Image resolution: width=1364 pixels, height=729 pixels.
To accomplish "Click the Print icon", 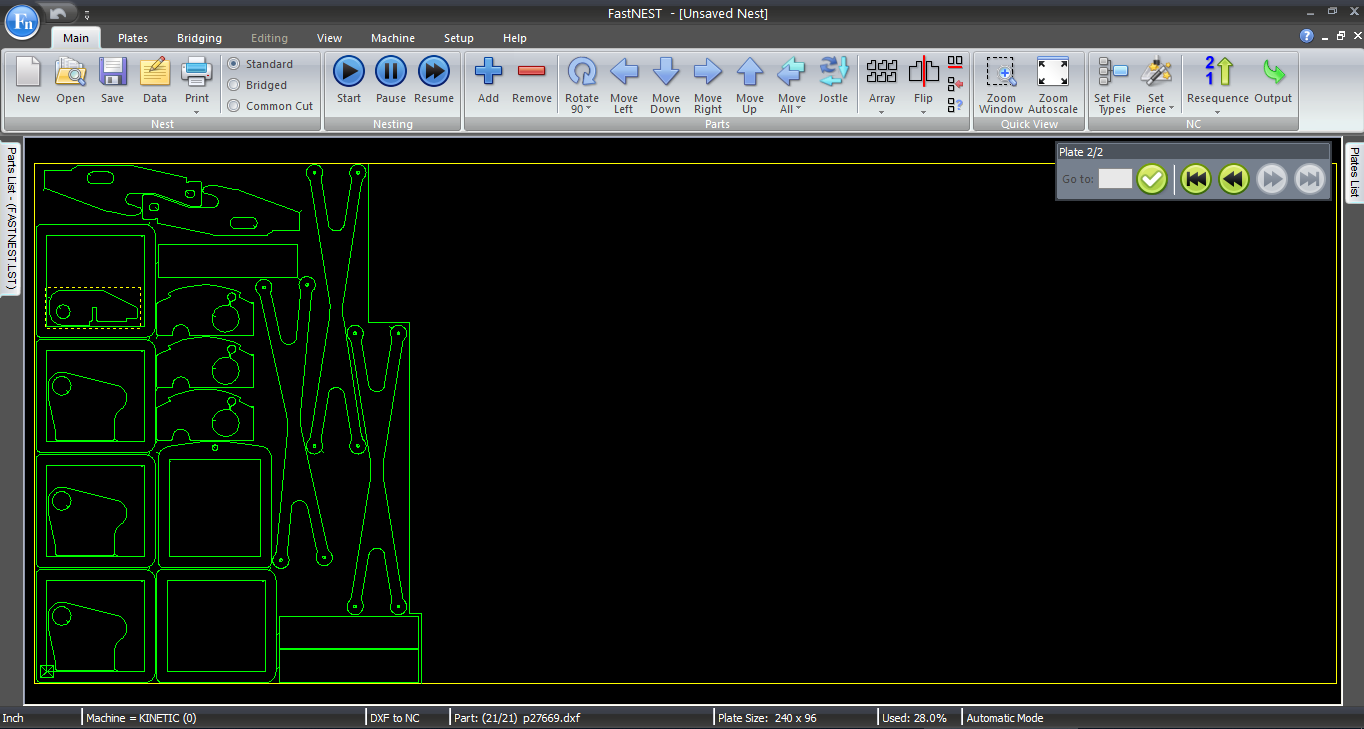I will tap(197, 72).
